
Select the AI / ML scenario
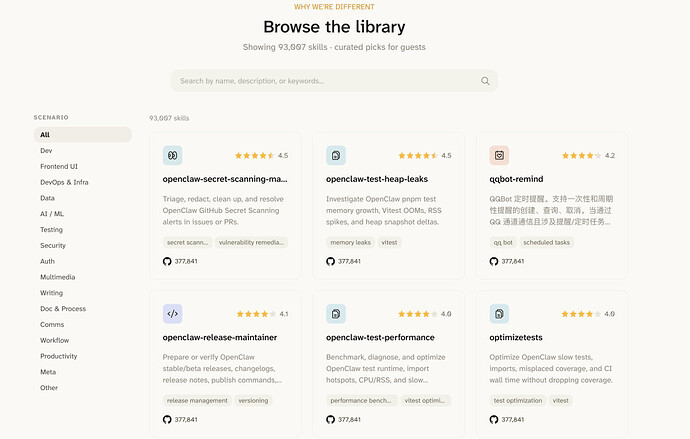point(52,214)
